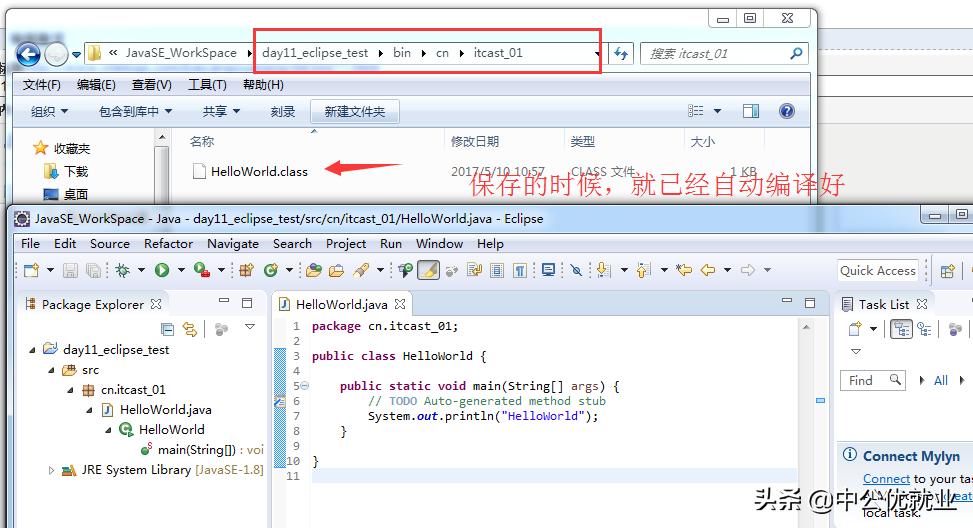Viewport: 973px width, 528px height.
Task: Toggle Word Wrap icon in Eclipse toolbar
Action: click(475, 270)
